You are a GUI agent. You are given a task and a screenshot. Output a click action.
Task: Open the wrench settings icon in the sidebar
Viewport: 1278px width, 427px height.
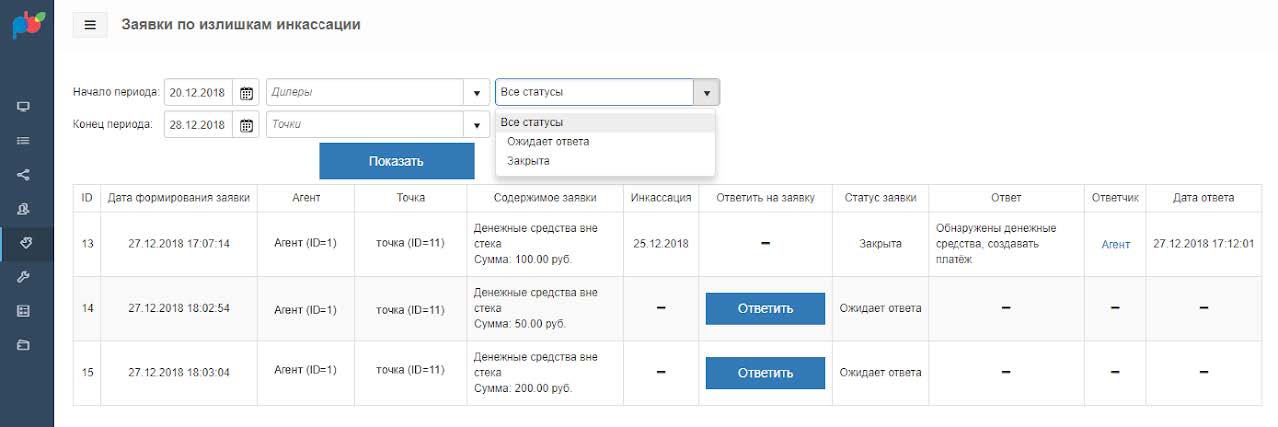24,277
